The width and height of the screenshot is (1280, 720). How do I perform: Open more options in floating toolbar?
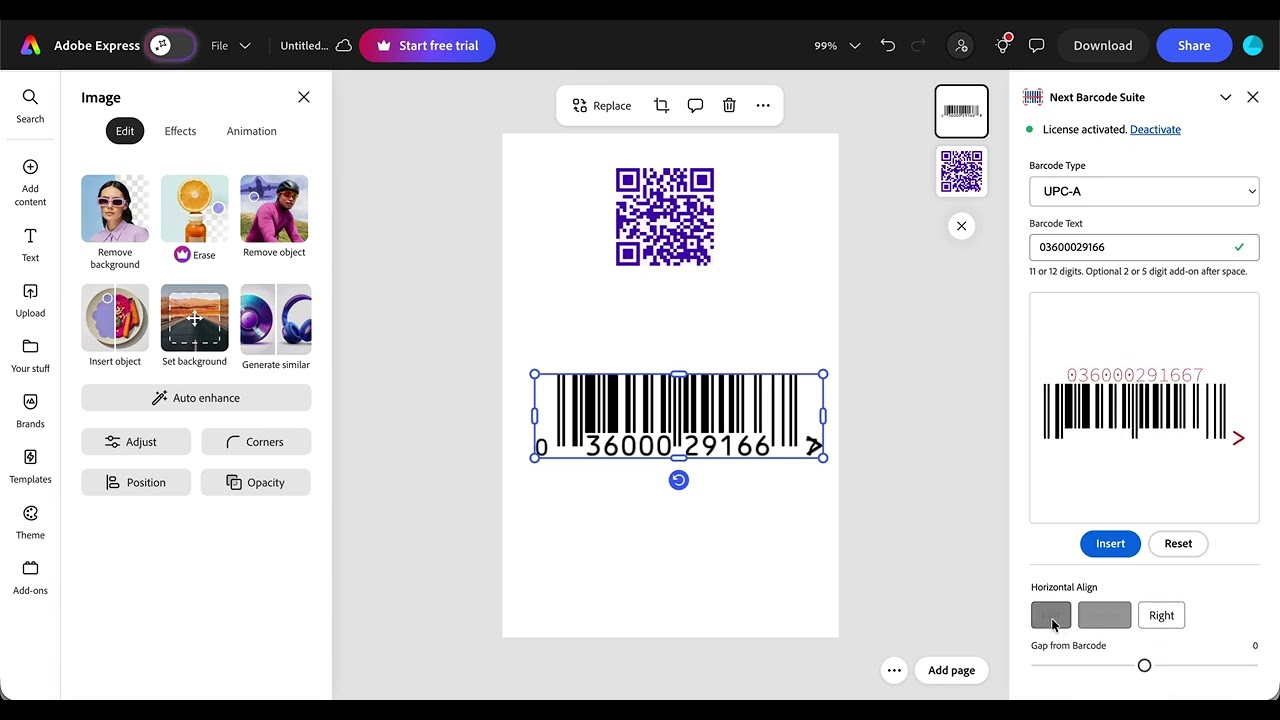[x=763, y=106]
